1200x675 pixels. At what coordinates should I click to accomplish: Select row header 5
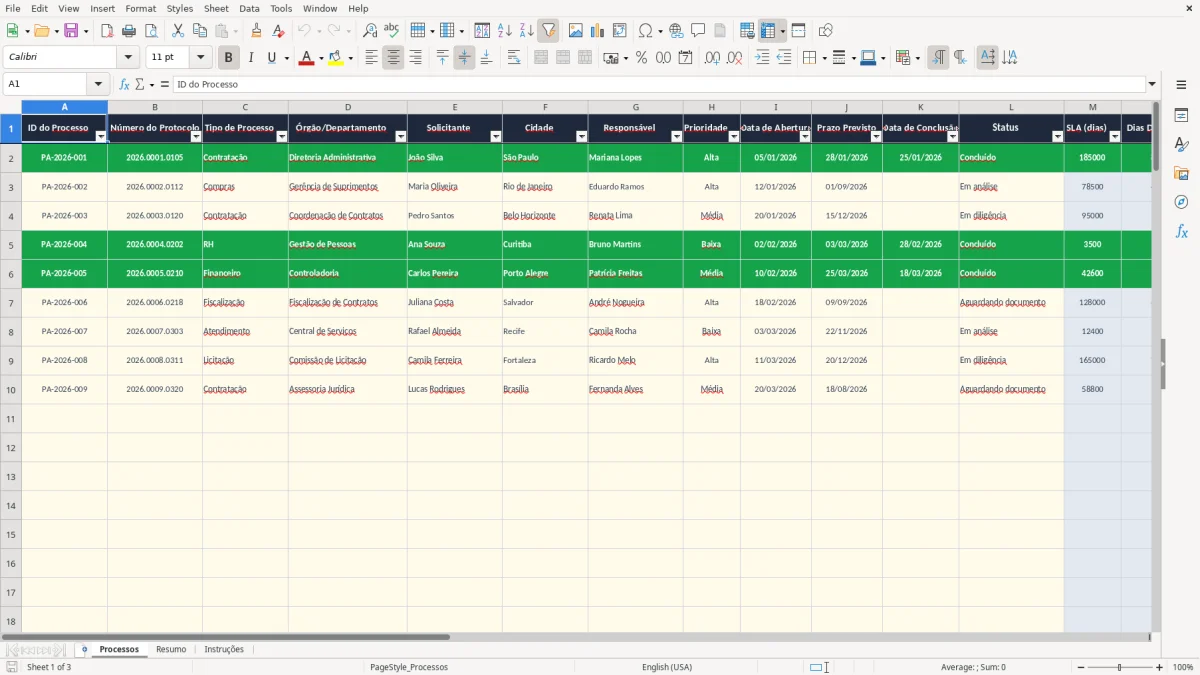pyautogui.click(x=11, y=245)
